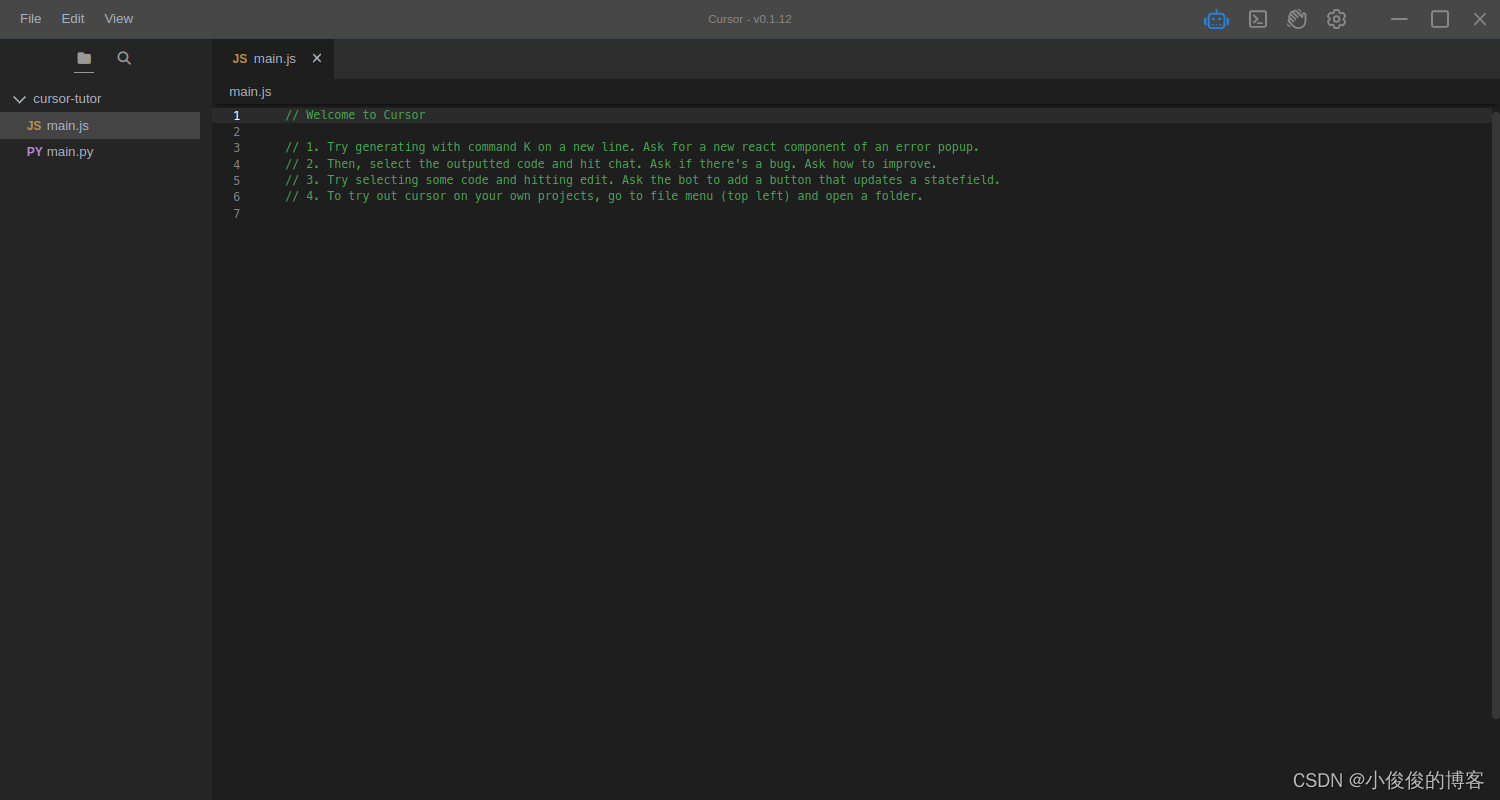Open the Edit menu
The width and height of the screenshot is (1500, 800).
(73, 19)
